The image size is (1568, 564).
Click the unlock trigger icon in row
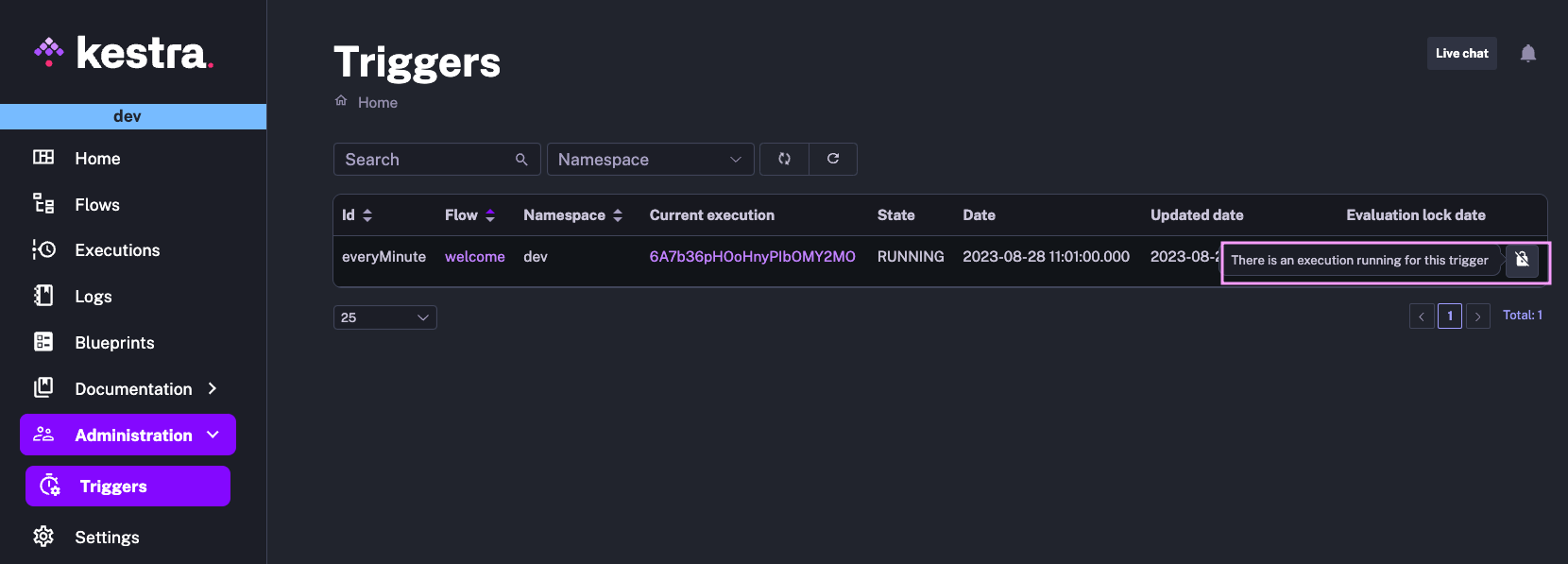click(x=1522, y=259)
